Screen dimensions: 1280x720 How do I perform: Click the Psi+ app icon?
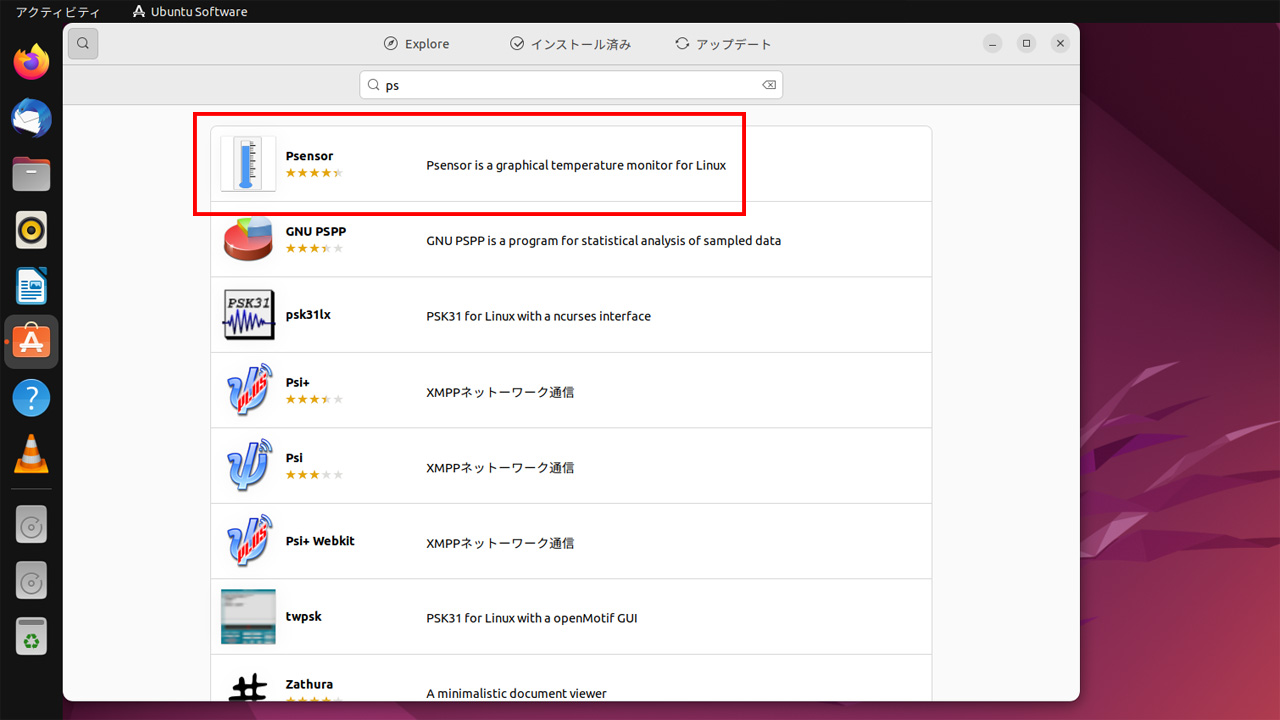point(248,390)
